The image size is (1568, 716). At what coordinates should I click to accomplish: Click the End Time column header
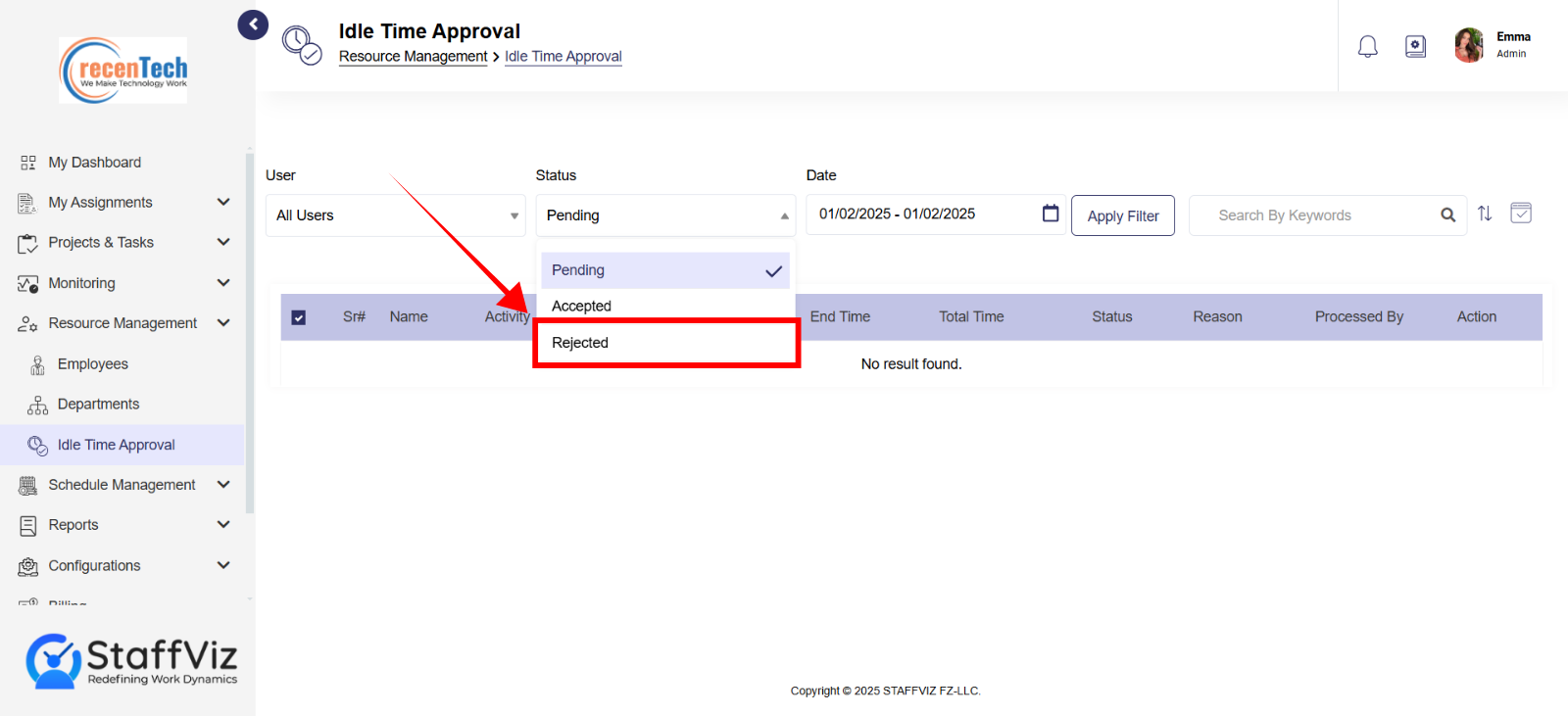pyautogui.click(x=840, y=317)
